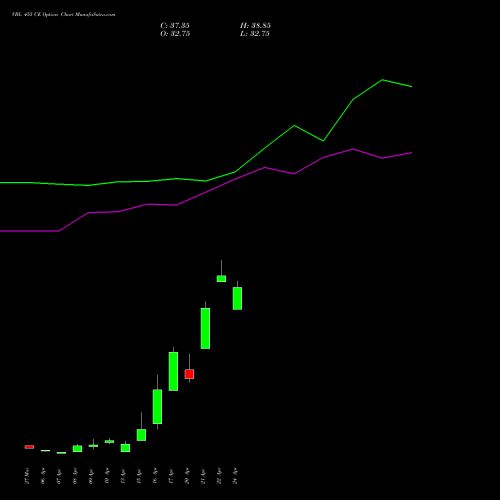Select the 21 Apr date label
500x500 pixels.
click(x=203, y=476)
